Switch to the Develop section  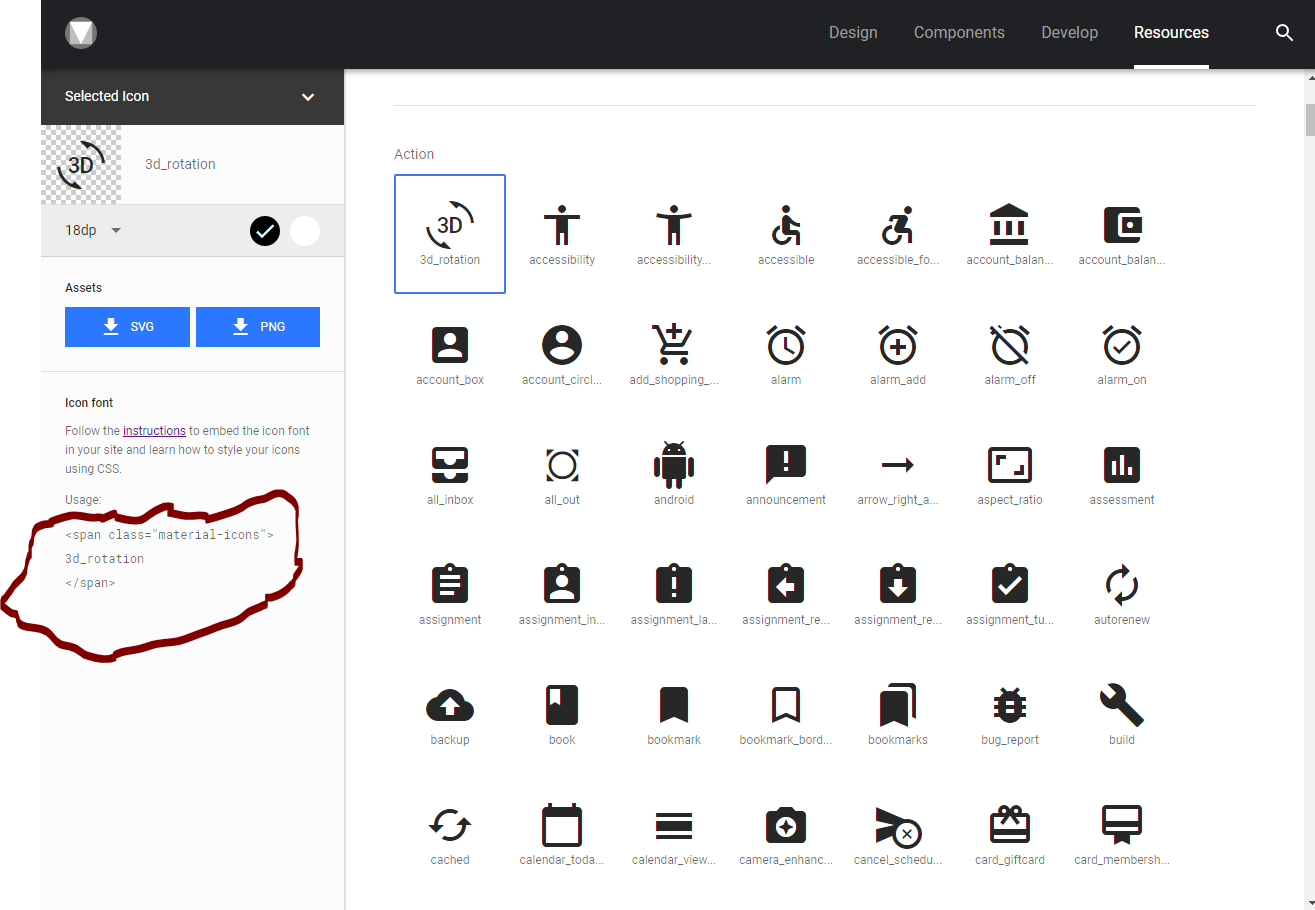click(x=1069, y=32)
